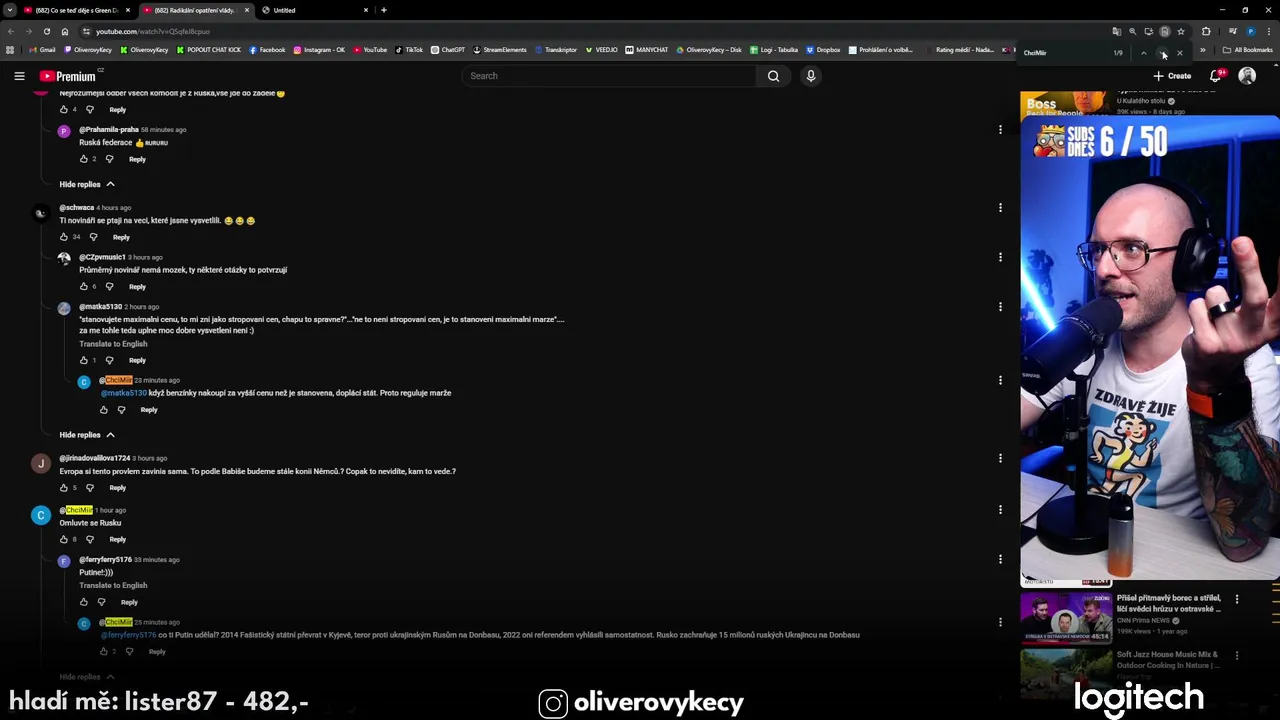Open the ChatGPT bookmark
1280x720 pixels.
[x=448, y=50]
